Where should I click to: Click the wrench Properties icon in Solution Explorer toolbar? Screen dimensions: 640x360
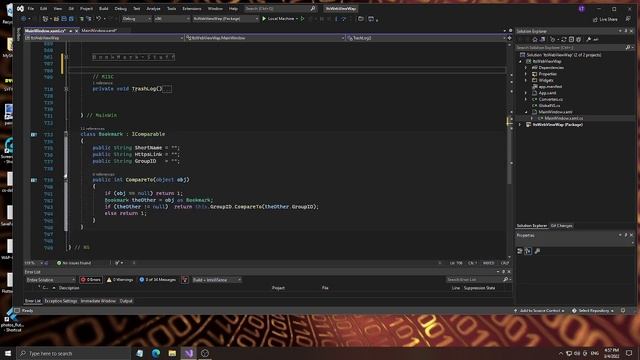589,40
